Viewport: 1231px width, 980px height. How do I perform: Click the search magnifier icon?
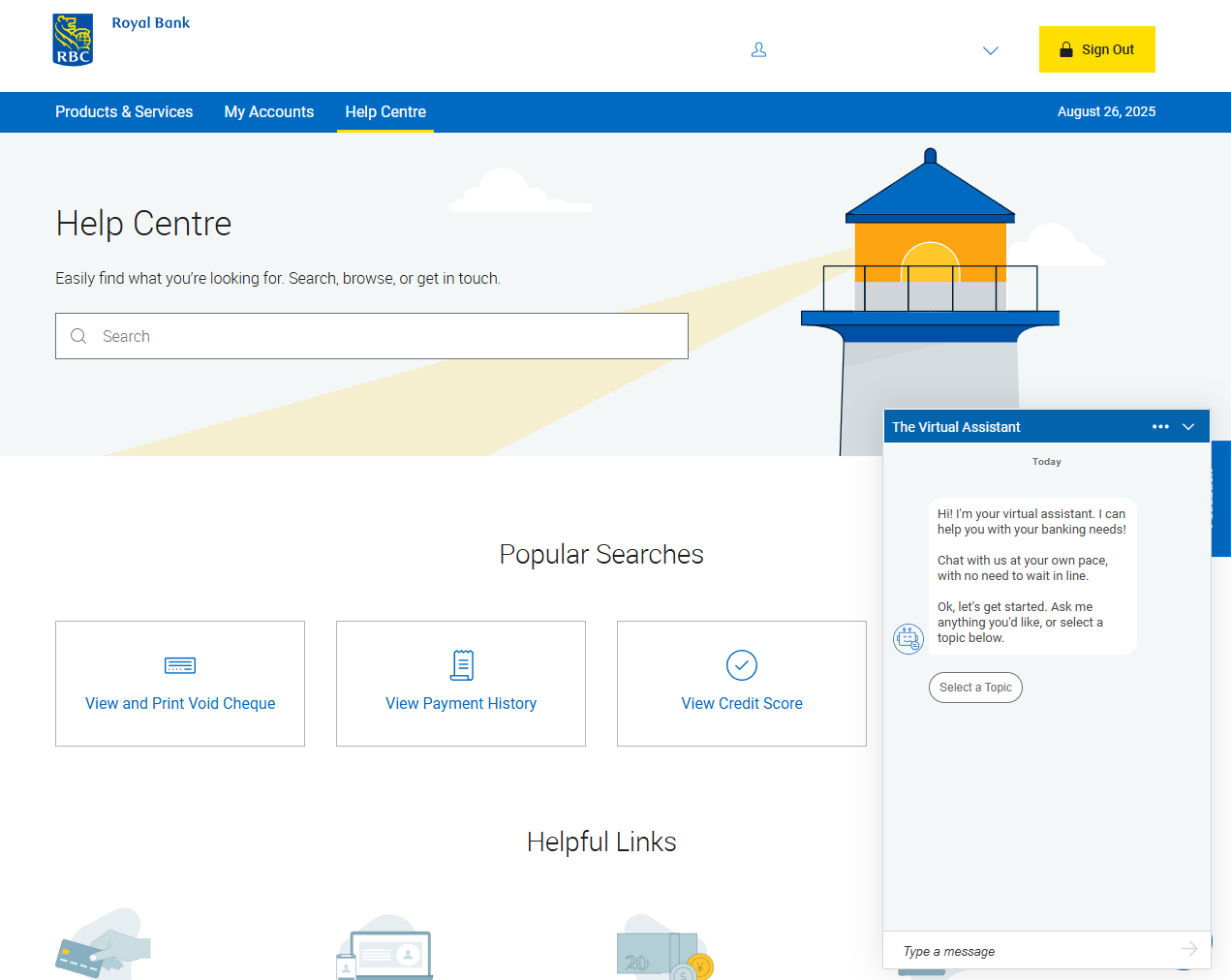[78, 336]
